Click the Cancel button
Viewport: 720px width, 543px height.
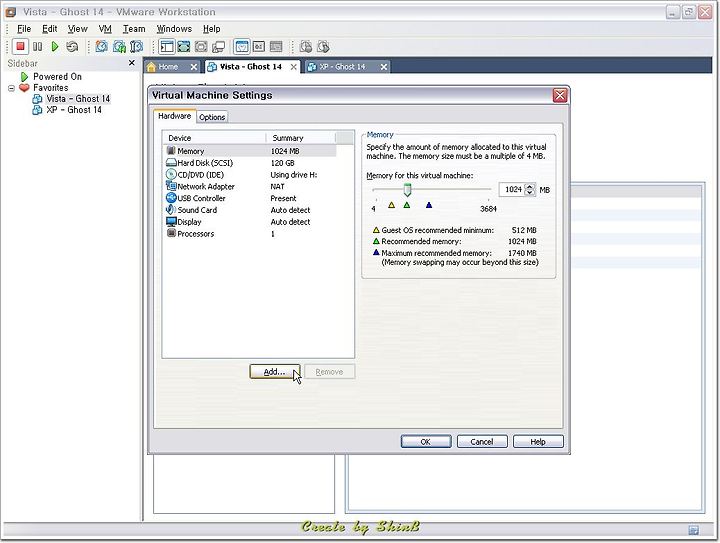pyautogui.click(x=482, y=442)
